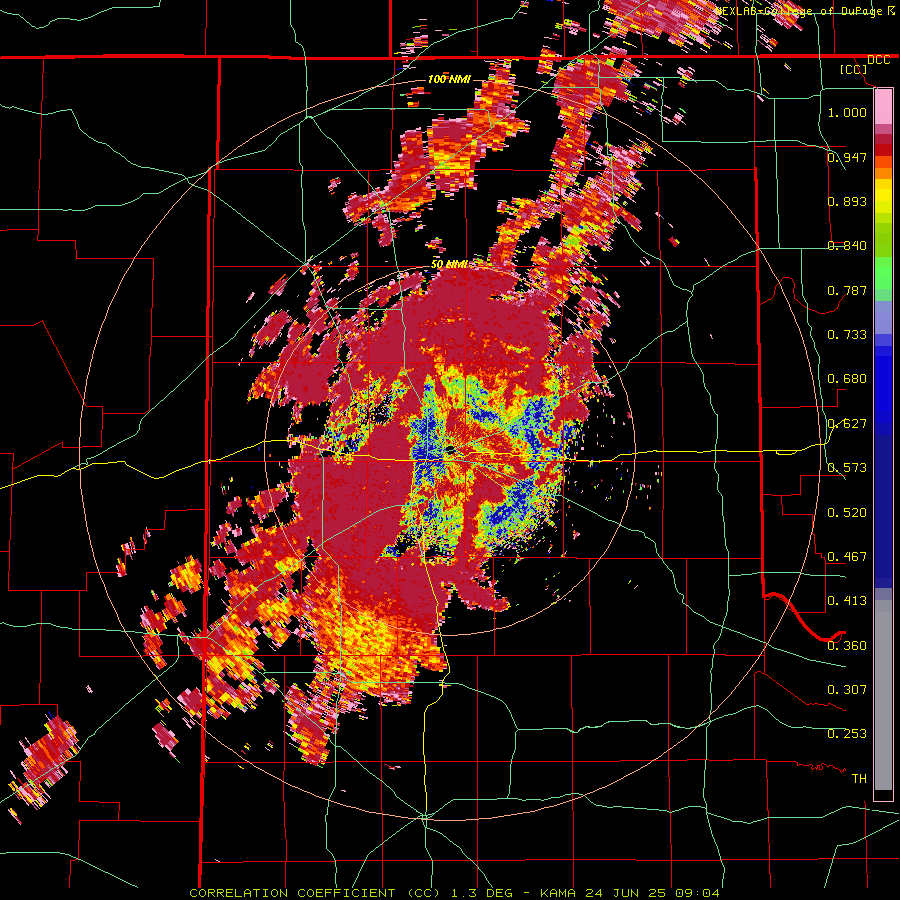Click the DCC label above the legend
This screenshot has width=900, height=900.
(879, 60)
